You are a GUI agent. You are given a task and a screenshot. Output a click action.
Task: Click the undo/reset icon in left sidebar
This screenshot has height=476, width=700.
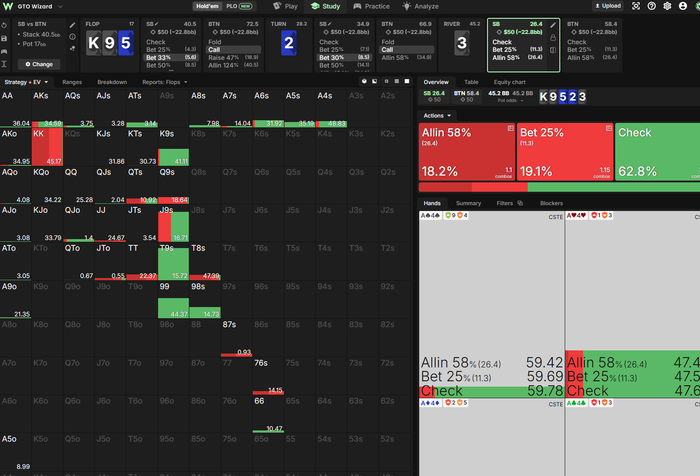tap(4, 25)
